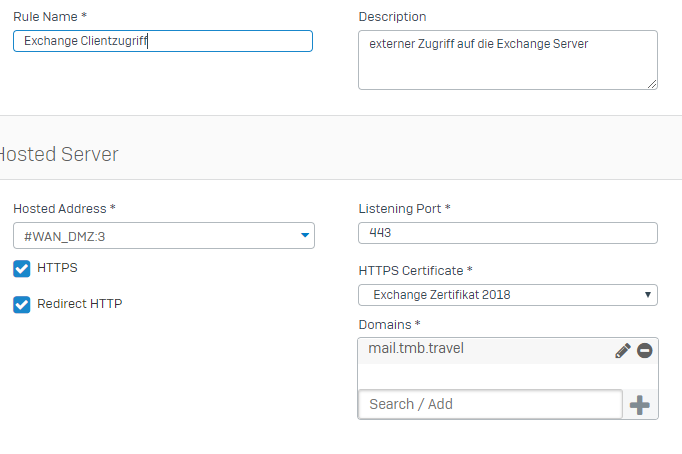
Task: Click the Search / Add domain field
Action: (490, 404)
